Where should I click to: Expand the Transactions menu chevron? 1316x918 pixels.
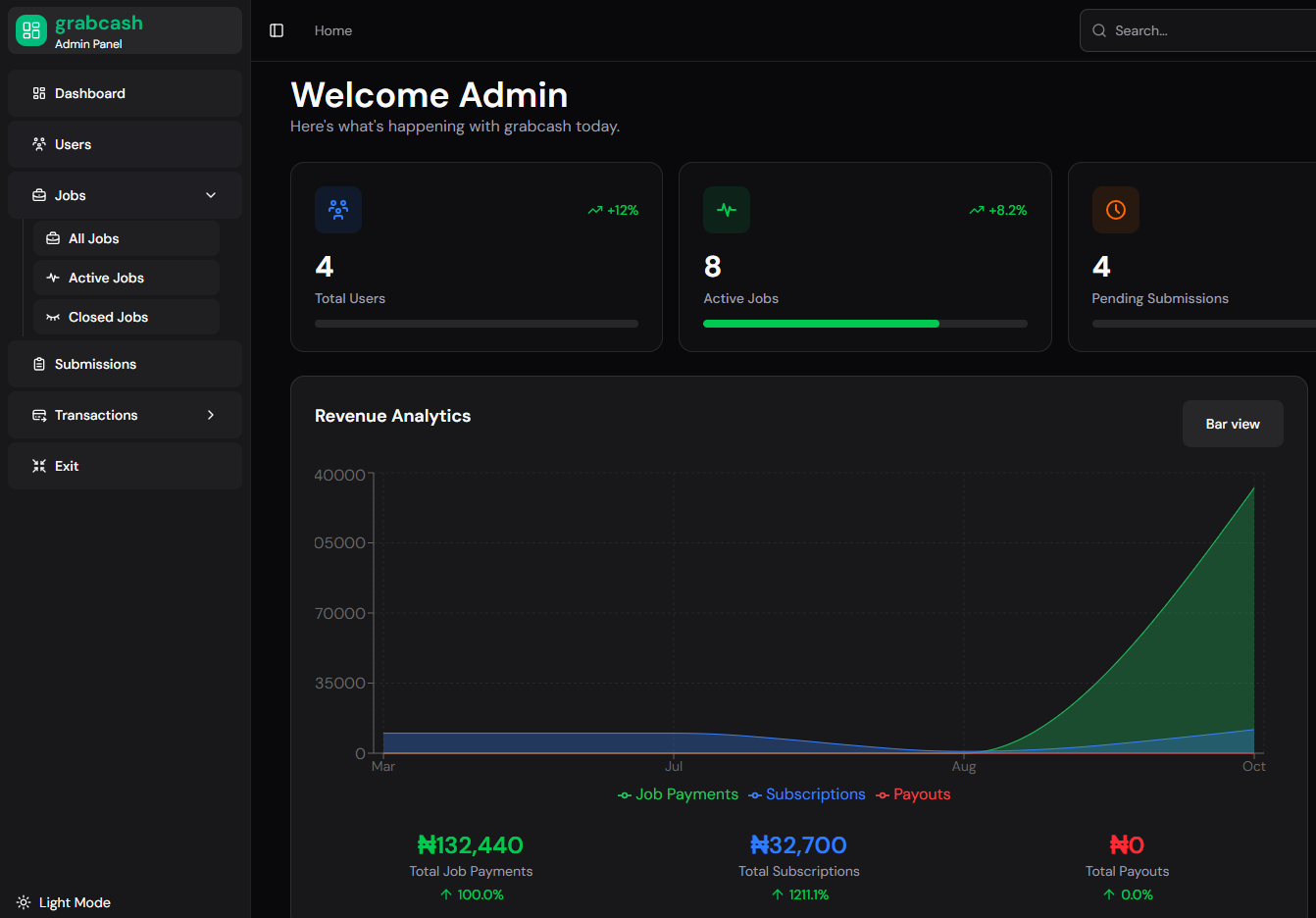point(210,415)
